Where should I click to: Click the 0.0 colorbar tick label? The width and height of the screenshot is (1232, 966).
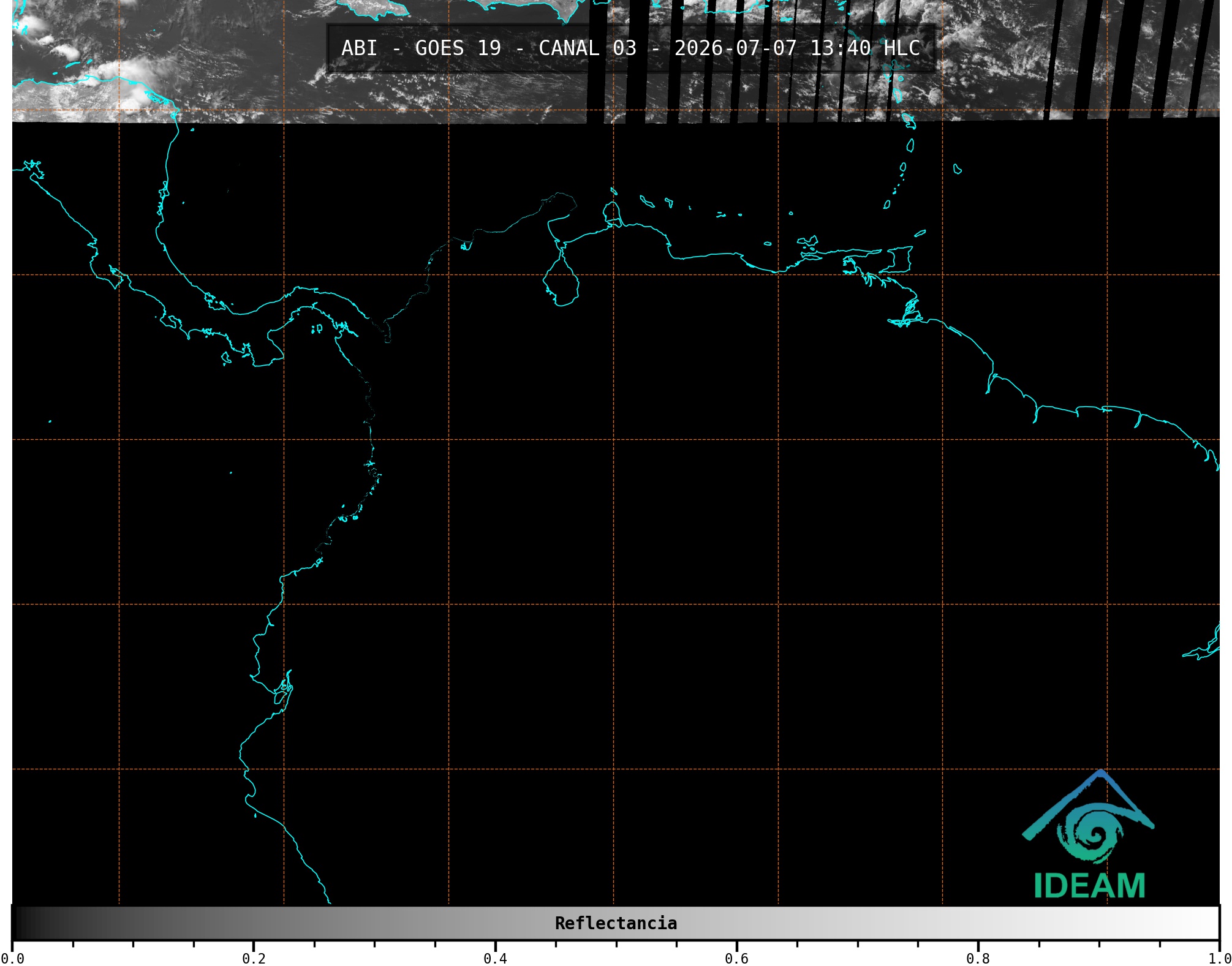coord(12,958)
